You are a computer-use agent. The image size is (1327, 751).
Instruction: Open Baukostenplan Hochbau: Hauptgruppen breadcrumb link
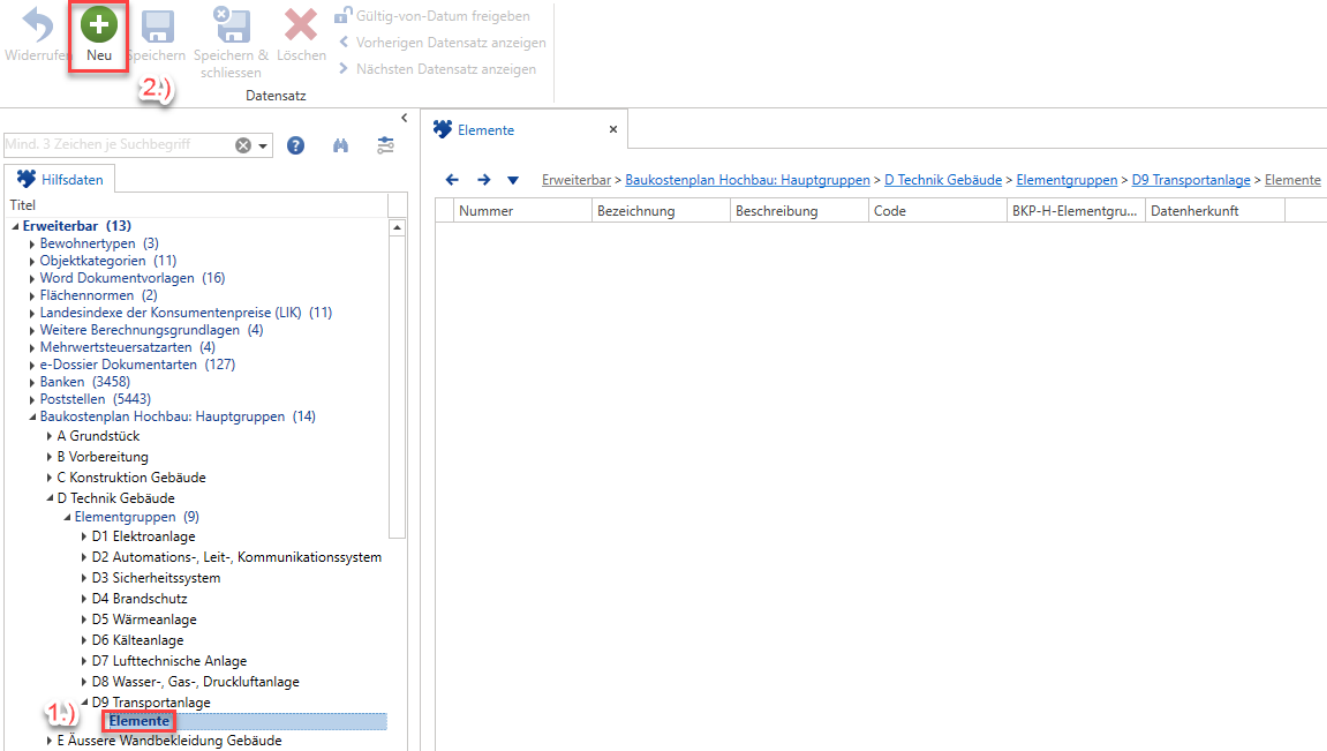747,180
